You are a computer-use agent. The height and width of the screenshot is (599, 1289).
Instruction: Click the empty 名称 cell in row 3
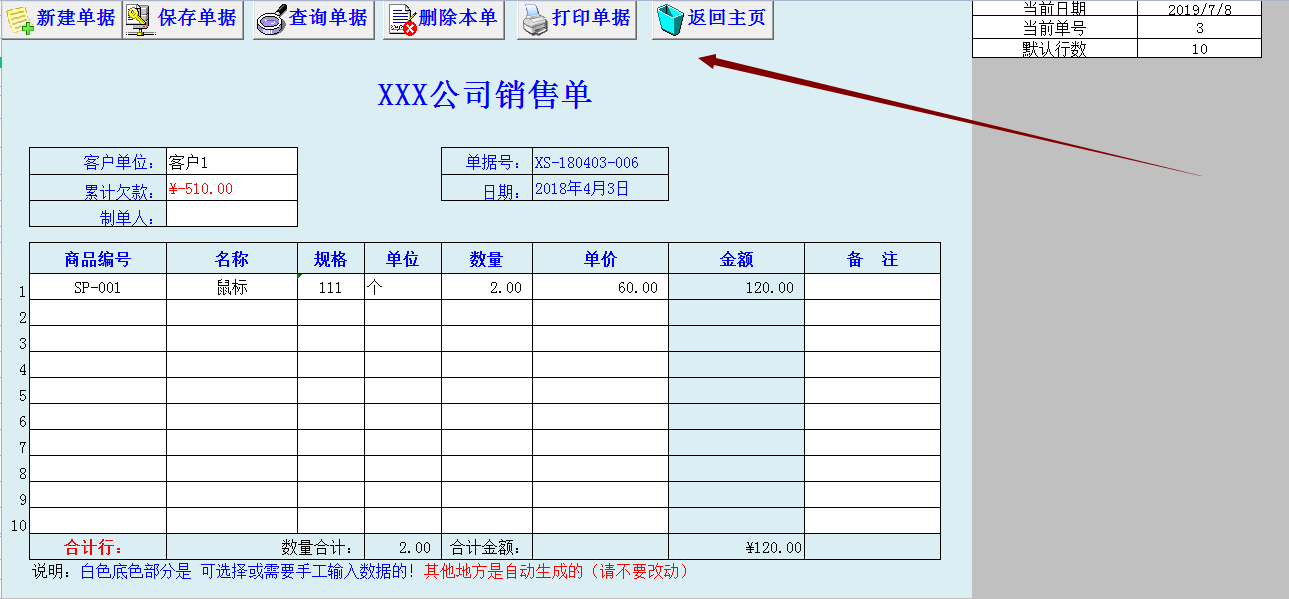(x=232, y=339)
